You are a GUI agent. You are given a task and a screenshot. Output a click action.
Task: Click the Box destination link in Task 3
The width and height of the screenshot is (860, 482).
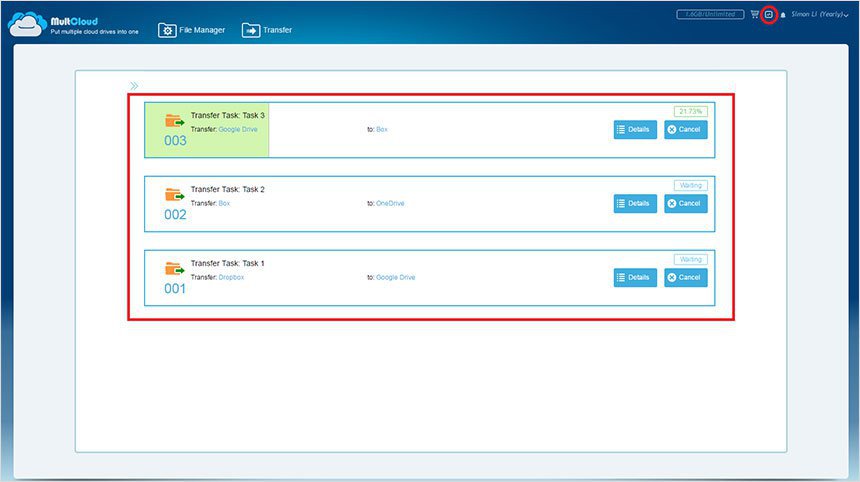click(x=382, y=129)
